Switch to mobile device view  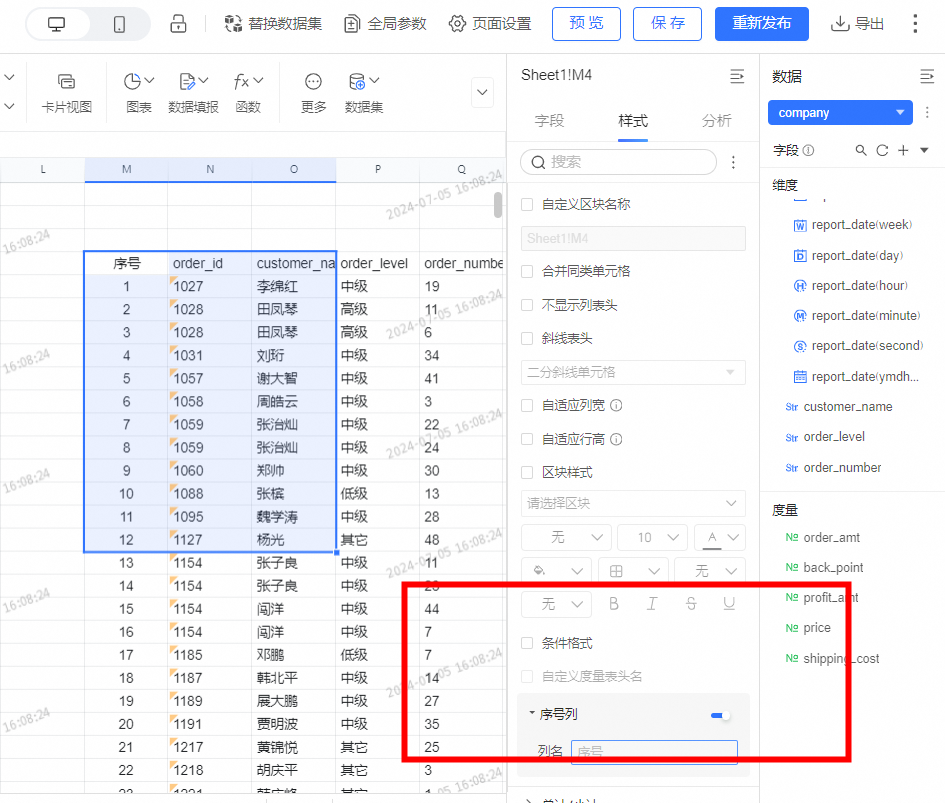coord(119,24)
